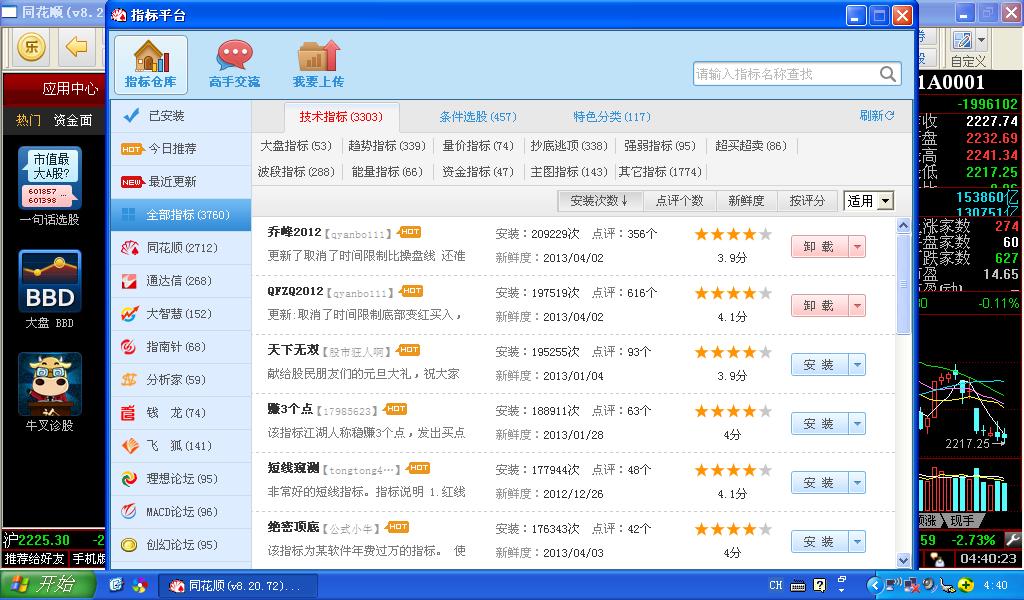1024x600 pixels.
Task: Expand the 卸载 dropdown arrow for QFZQ2012
Action: pos(857,306)
